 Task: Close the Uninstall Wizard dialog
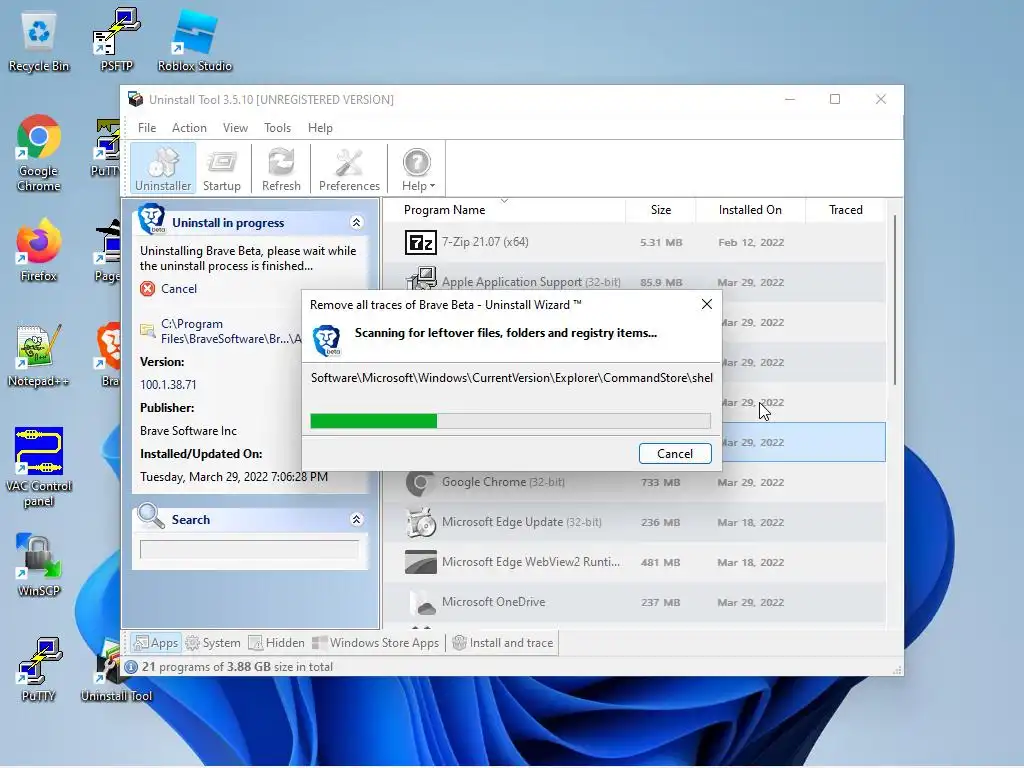[707, 304]
